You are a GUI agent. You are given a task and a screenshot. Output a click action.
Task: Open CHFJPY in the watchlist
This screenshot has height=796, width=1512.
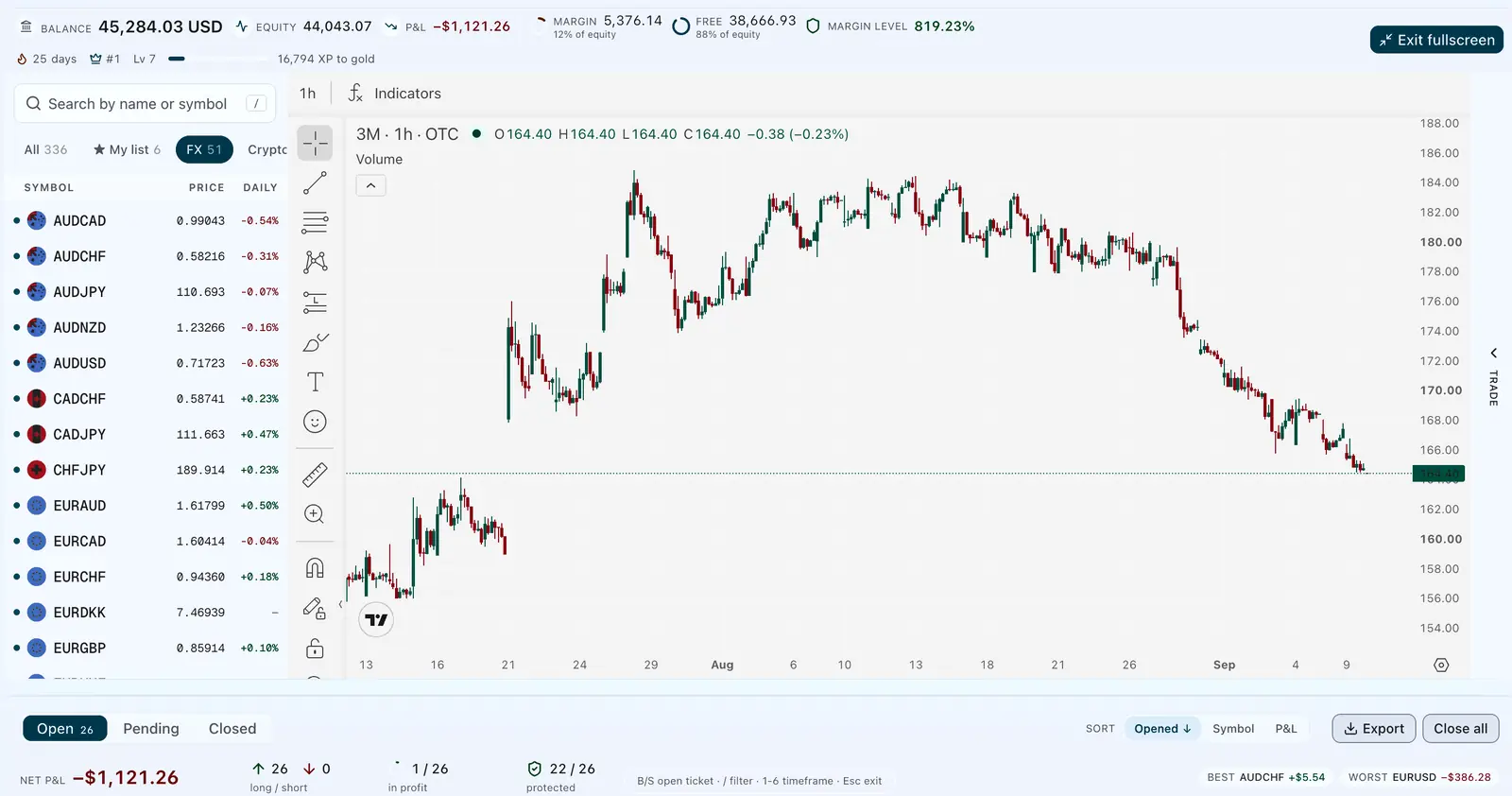pyautogui.click(x=145, y=470)
